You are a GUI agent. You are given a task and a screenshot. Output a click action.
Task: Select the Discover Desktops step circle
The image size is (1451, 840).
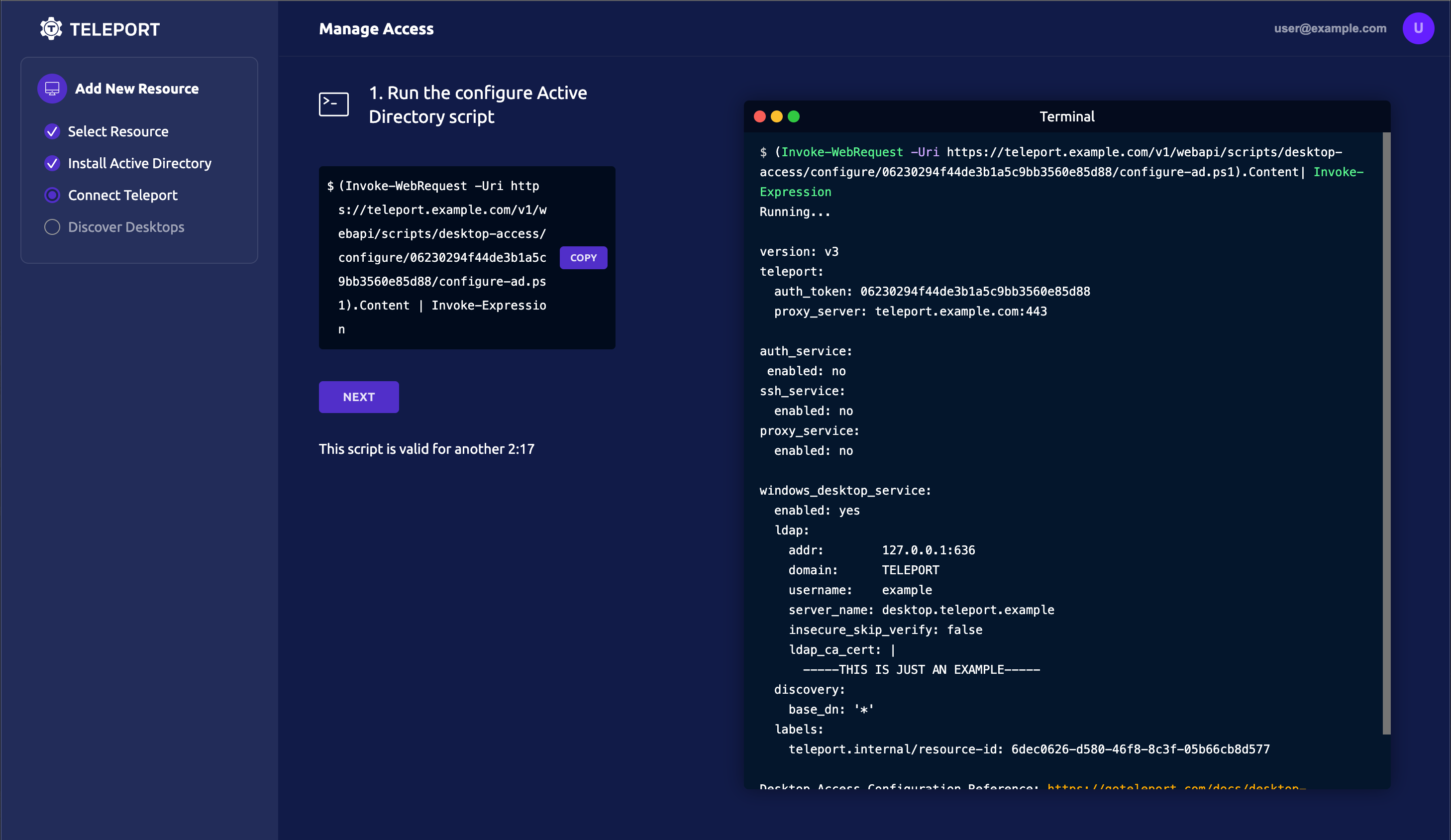[x=52, y=227]
